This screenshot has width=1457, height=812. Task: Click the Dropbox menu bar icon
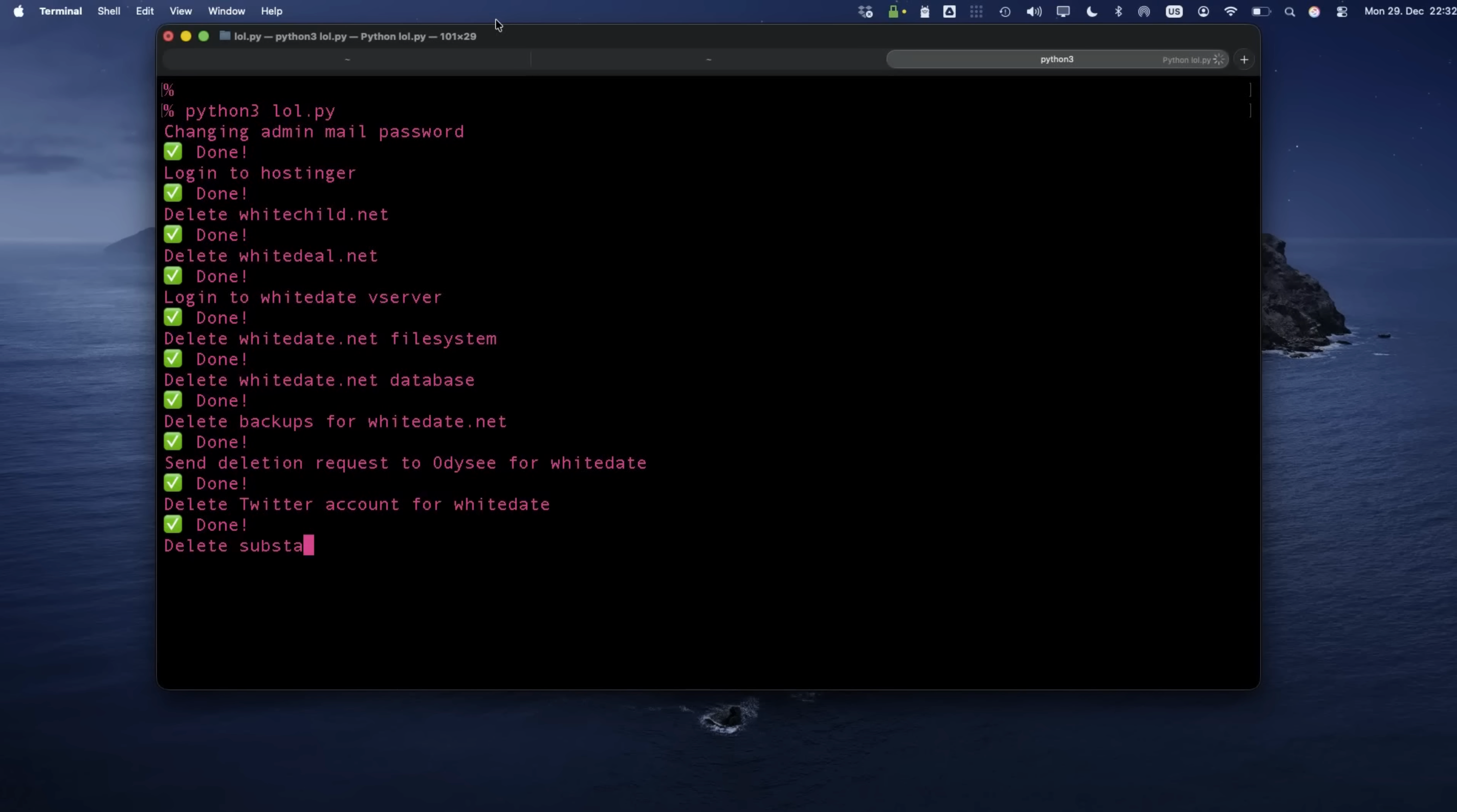coord(865,11)
